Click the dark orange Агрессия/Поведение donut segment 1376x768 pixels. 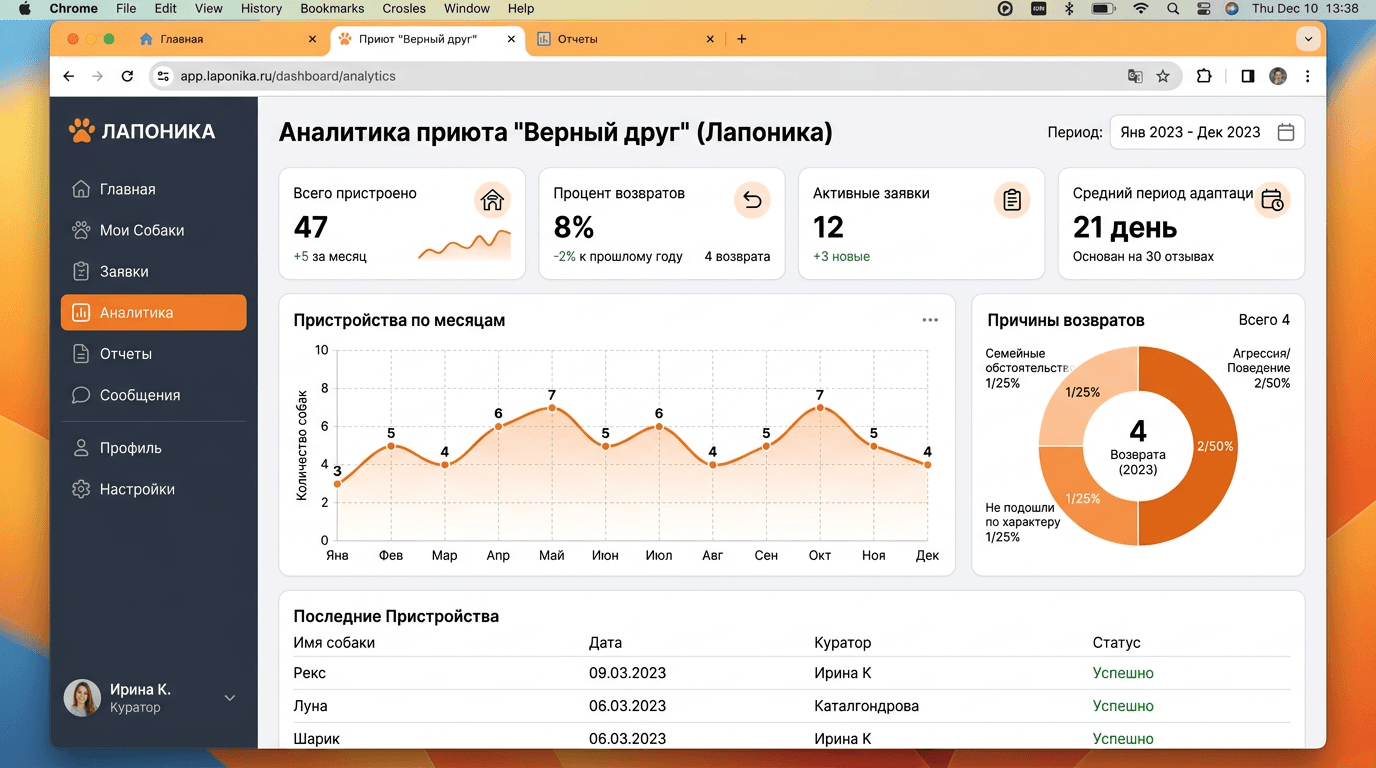1214,446
